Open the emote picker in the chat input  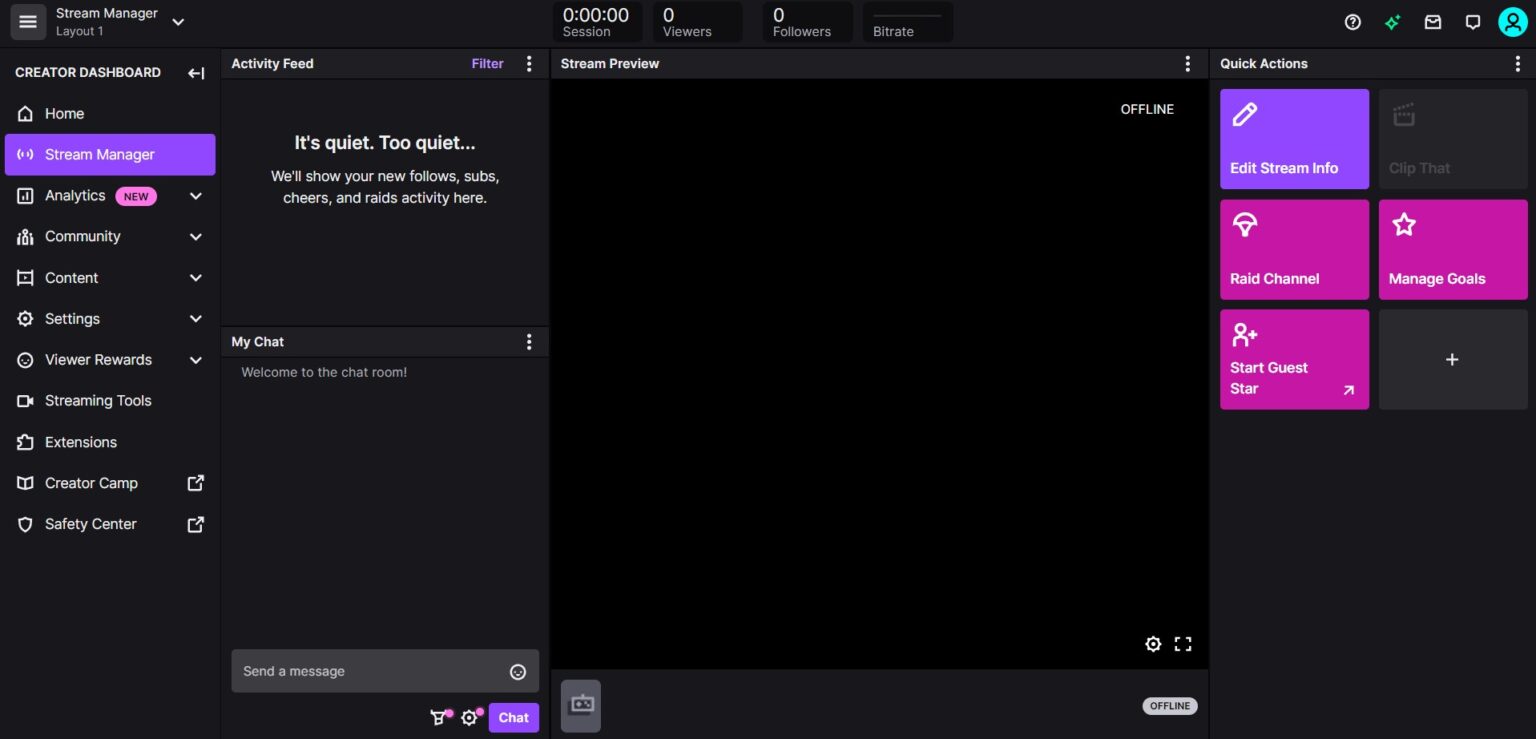click(x=518, y=671)
